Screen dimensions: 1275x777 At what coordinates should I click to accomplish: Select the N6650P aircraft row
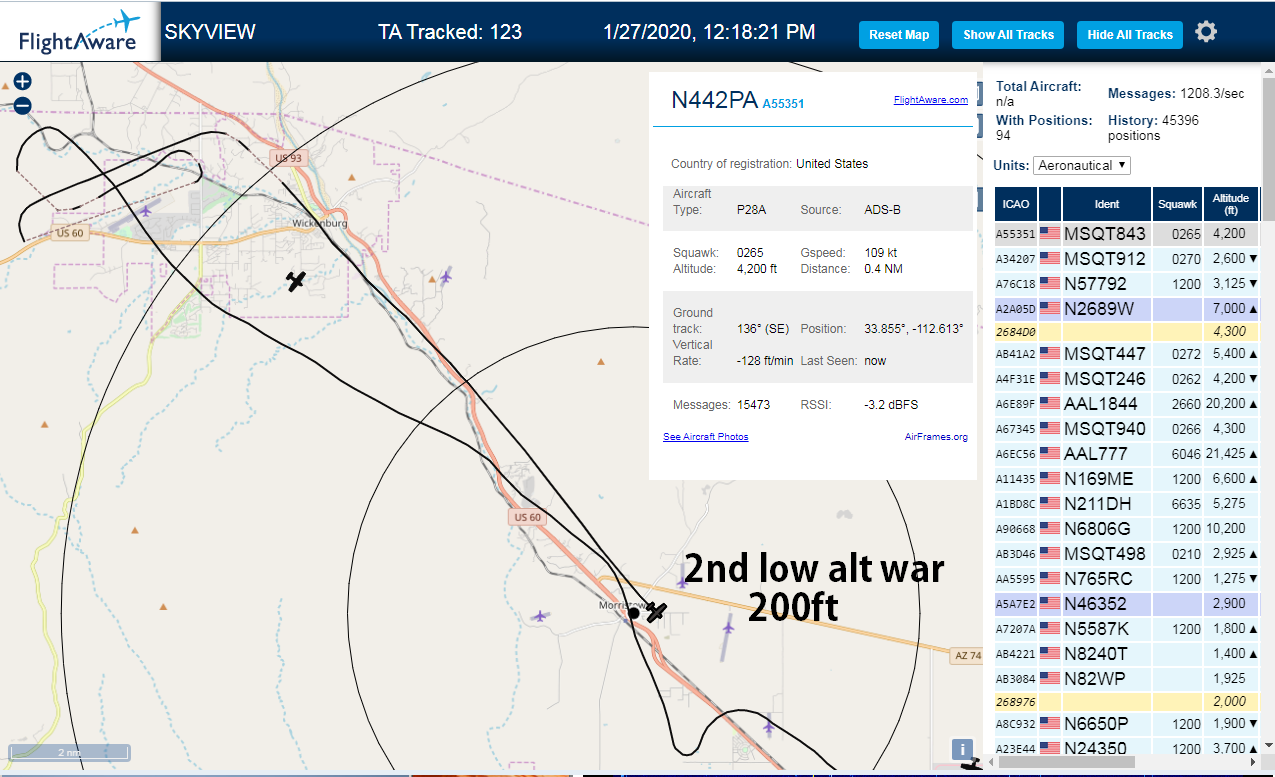pyautogui.click(x=1127, y=724)
